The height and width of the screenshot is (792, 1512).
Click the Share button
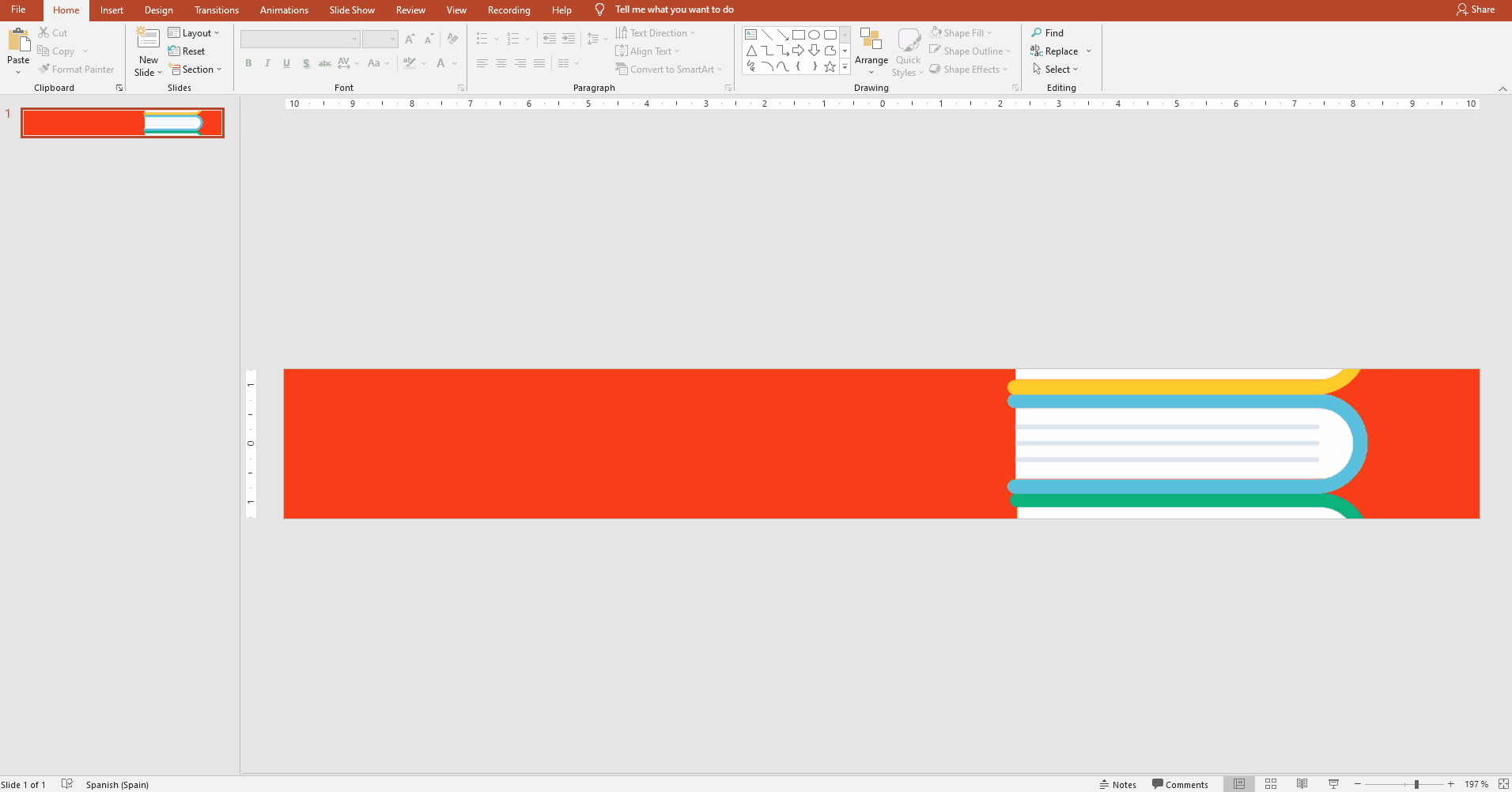tap(1476, 9)
